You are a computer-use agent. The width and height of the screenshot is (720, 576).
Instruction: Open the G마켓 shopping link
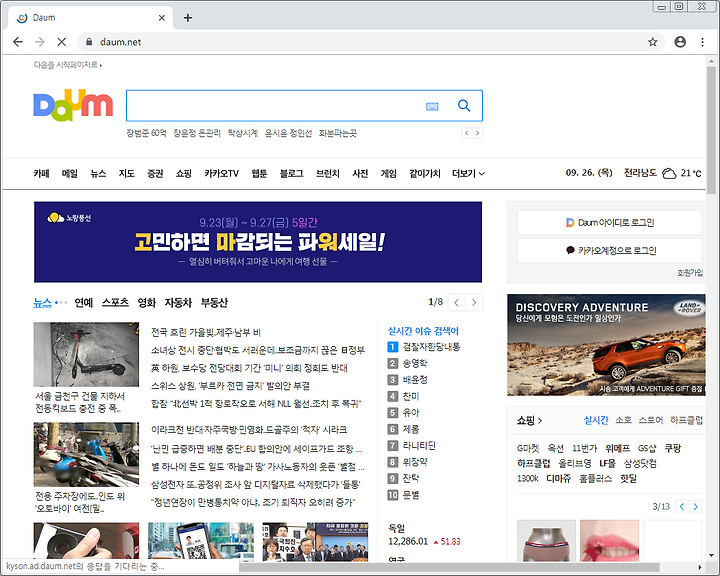pyautogui.click(x=528, y=448)
